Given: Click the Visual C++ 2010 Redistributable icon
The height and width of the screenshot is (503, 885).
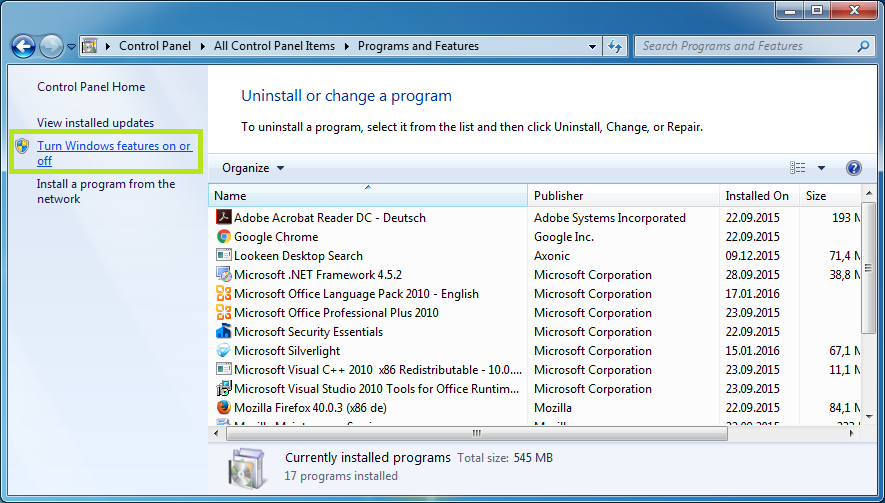Looking at the screenshot, I should click(x=224, y=369).
